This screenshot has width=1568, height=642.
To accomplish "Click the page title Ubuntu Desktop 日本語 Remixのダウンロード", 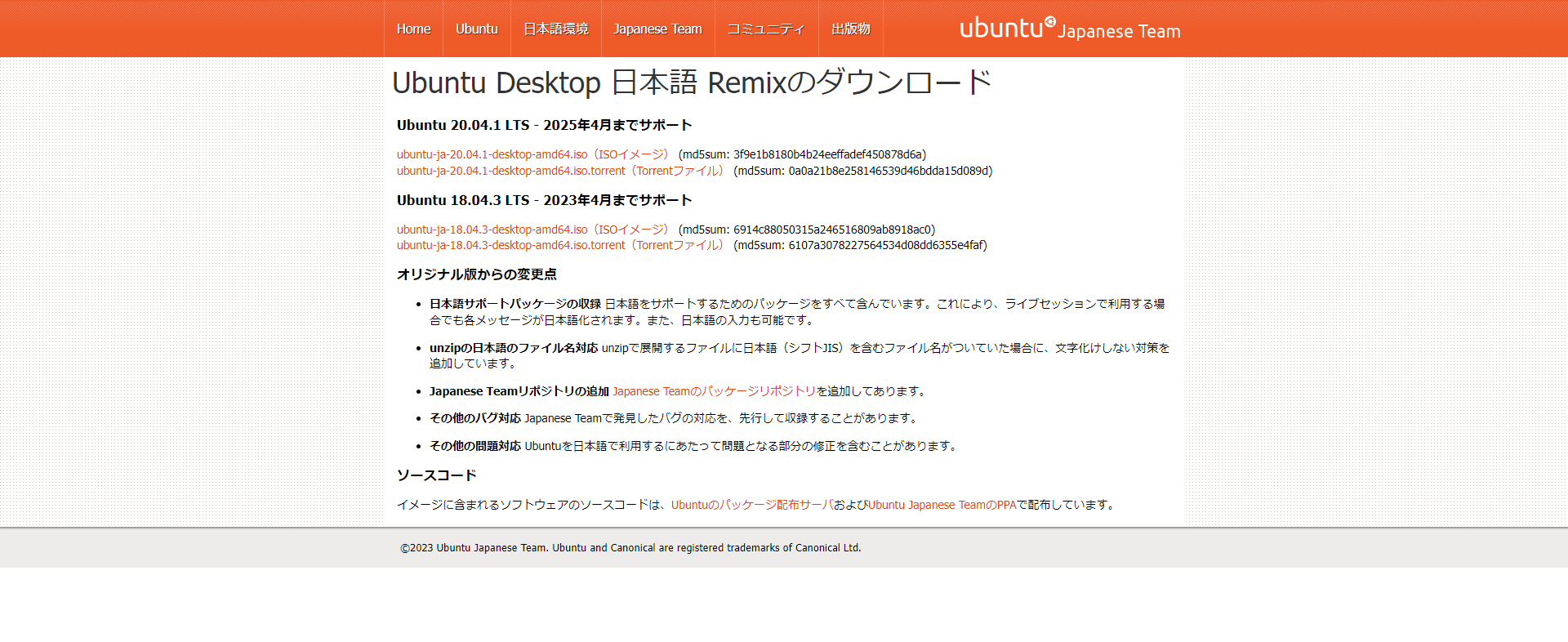I will coord(692,82).
